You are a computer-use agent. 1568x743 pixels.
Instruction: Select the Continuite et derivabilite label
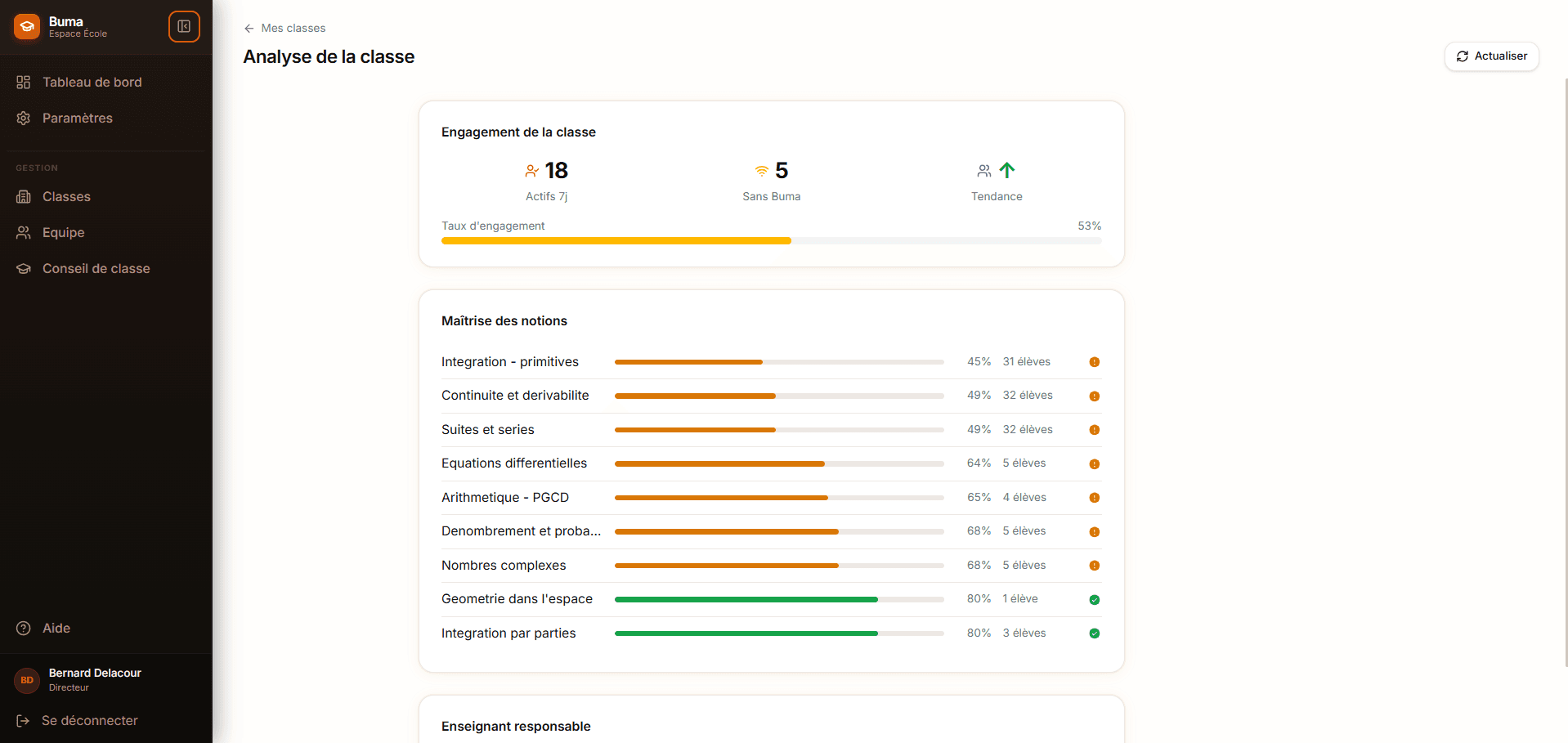[515, 396]
